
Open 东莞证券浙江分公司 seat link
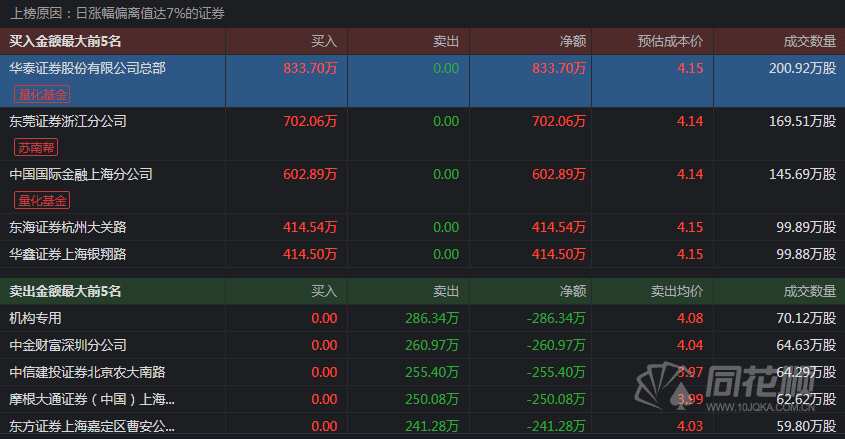pos(68,121)
